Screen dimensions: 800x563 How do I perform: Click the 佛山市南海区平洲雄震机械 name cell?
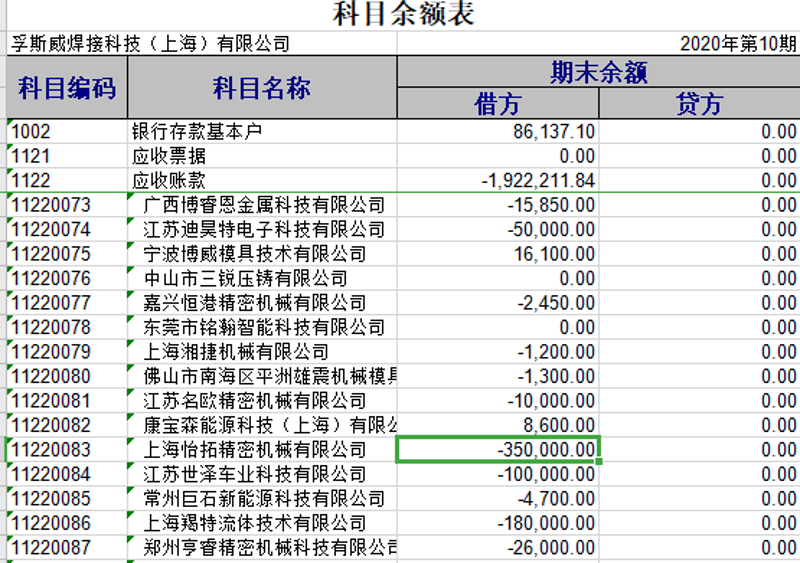pyautogui.click(x=262, y=377)
